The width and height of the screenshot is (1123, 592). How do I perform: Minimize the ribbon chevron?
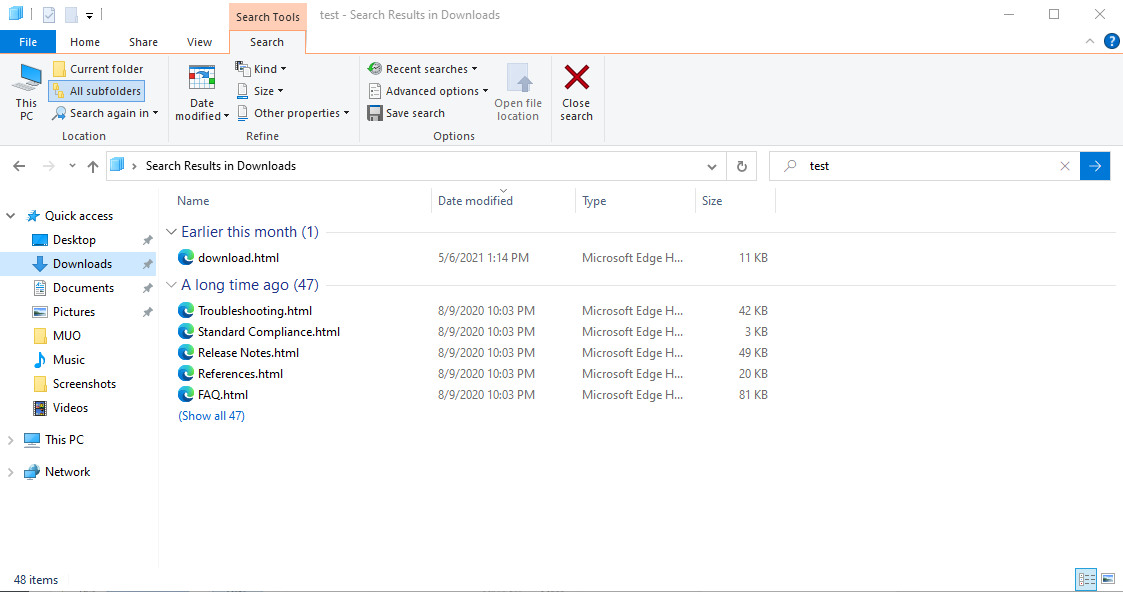1089,42
